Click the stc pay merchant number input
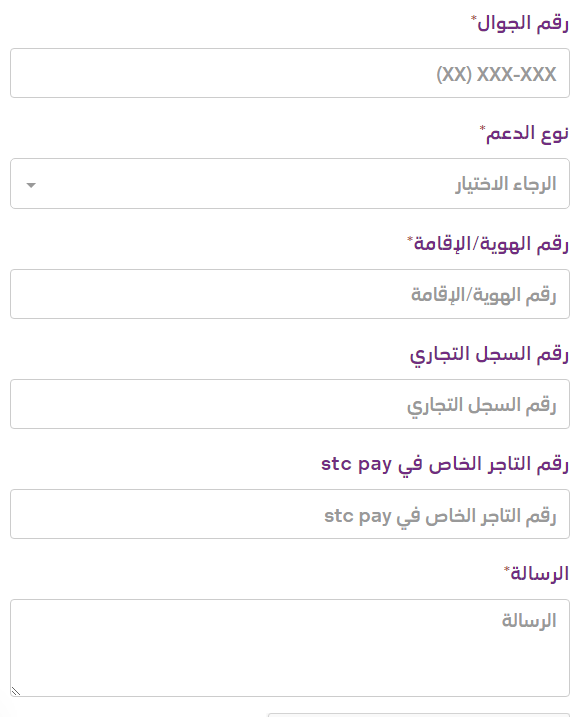Screen dimensions: 586x717 [x=290, y=514]
